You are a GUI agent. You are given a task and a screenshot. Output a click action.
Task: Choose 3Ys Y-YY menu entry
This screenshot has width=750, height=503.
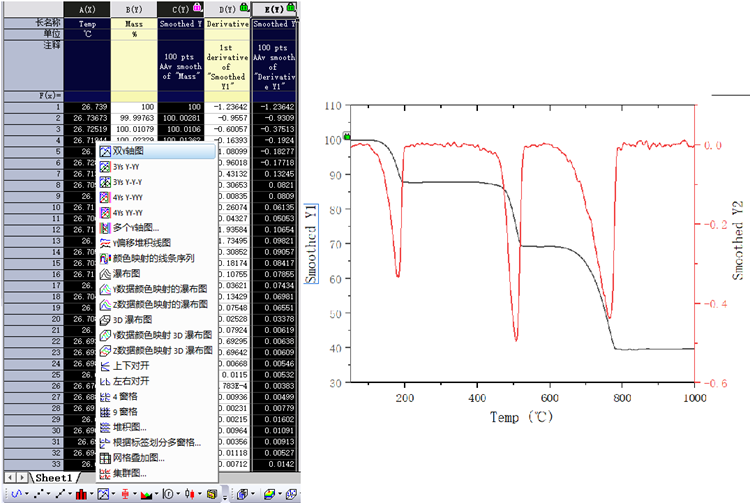coord(157,167)
